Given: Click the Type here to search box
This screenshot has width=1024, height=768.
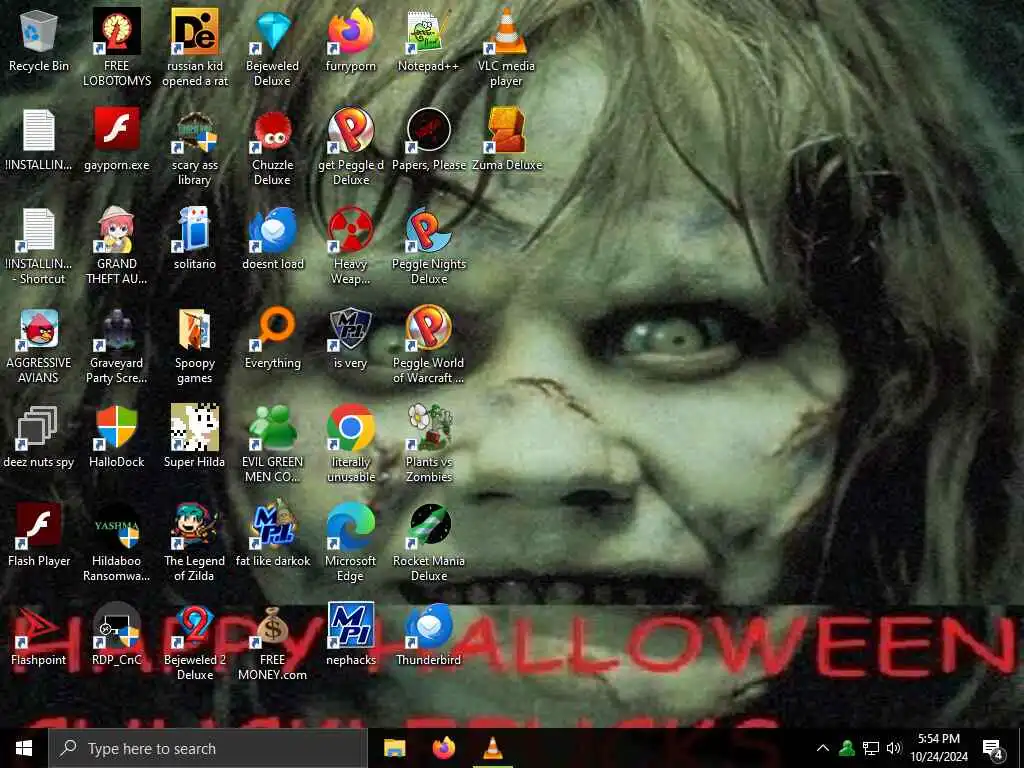Looking at the screenshot, I should [208, 748].
